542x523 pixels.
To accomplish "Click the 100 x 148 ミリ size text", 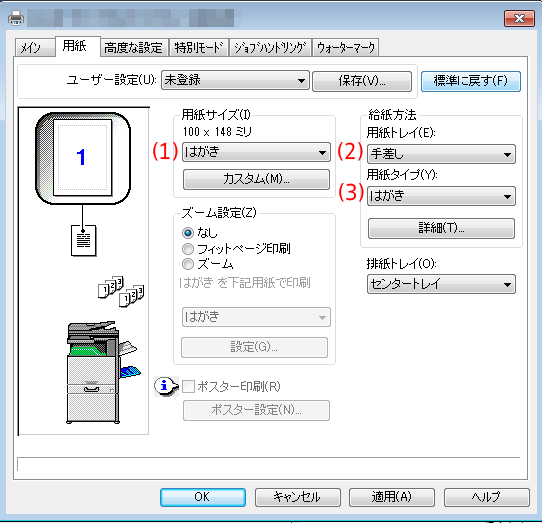I will 217,132.
